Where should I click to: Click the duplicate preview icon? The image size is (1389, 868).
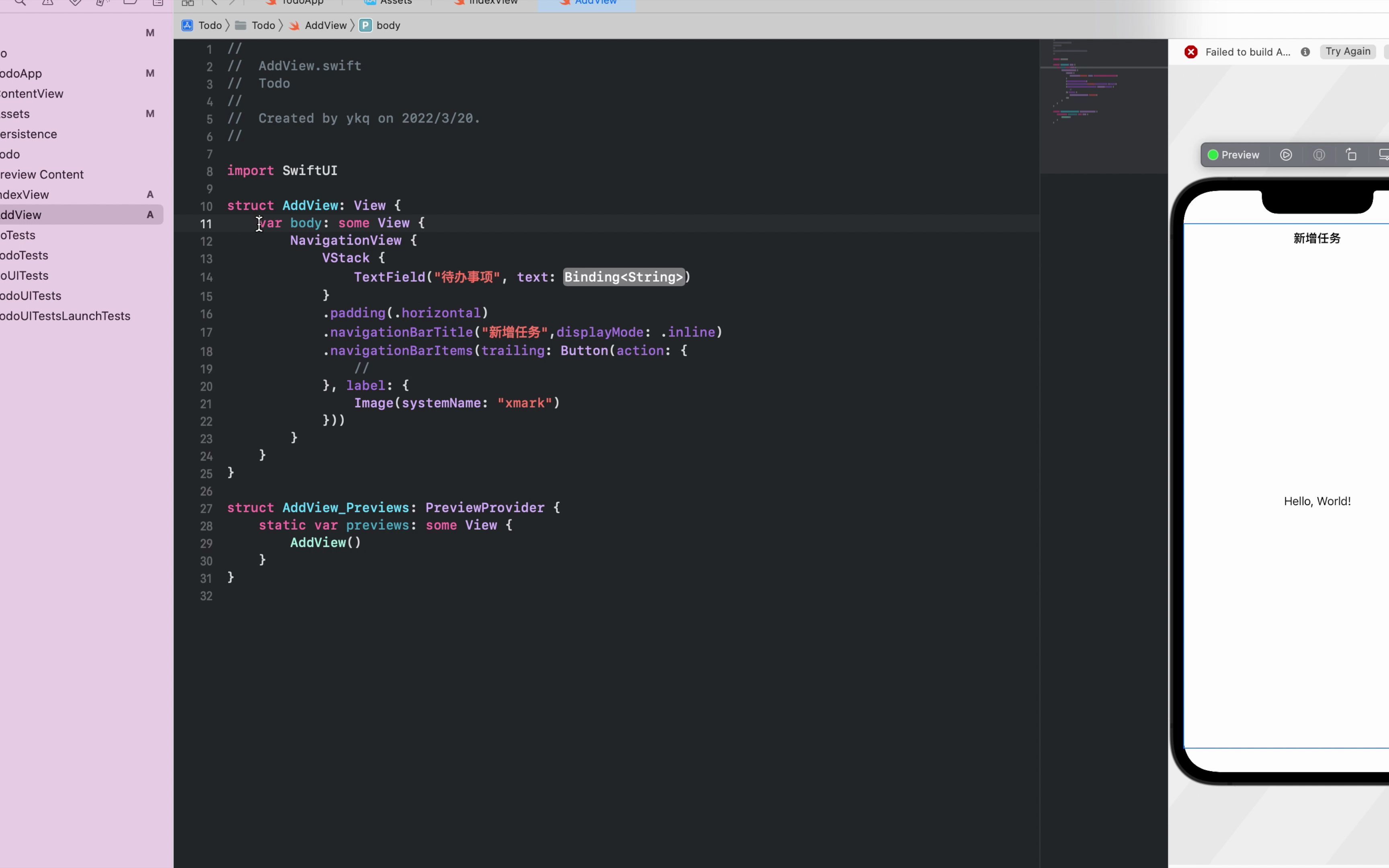1351,155
